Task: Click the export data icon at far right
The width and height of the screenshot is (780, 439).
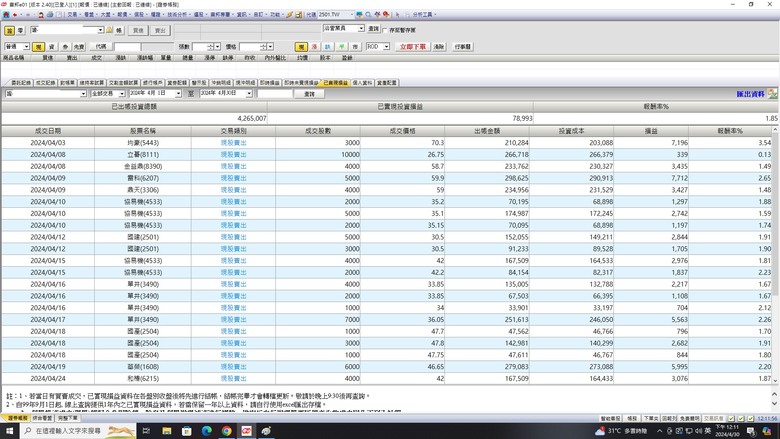Action: 772,93
